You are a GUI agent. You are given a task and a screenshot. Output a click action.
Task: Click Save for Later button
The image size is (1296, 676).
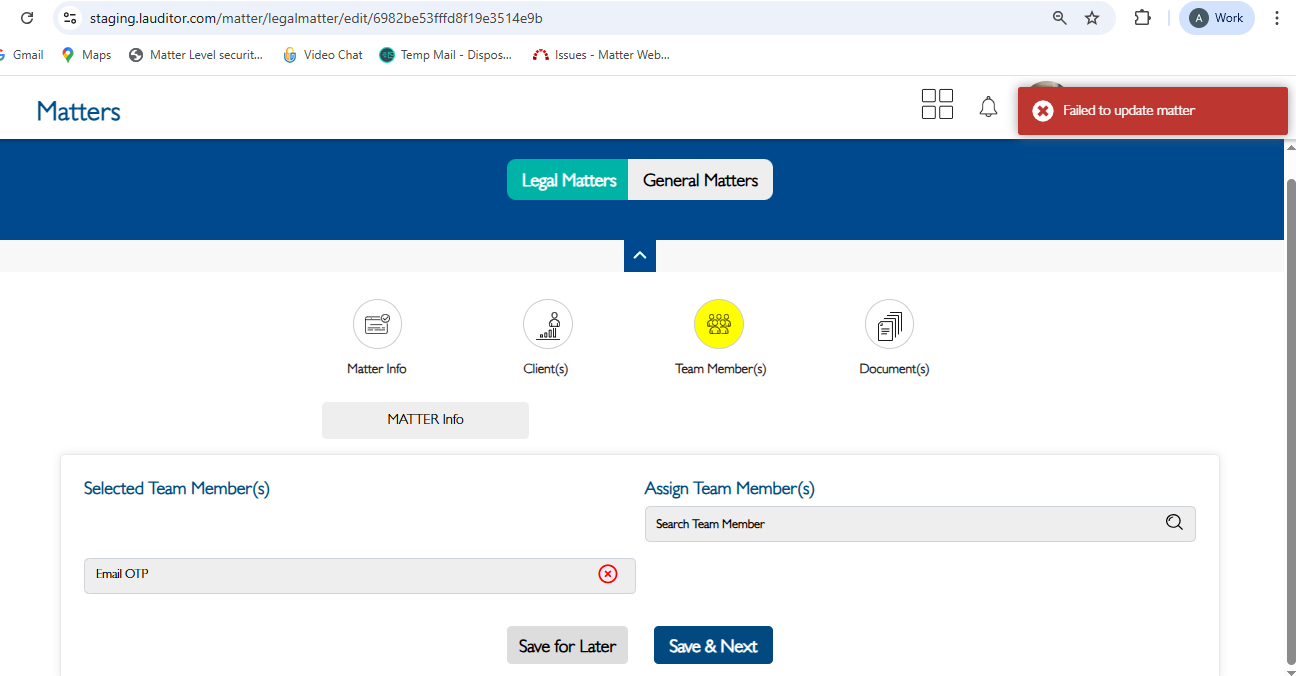tap(567, 646)
